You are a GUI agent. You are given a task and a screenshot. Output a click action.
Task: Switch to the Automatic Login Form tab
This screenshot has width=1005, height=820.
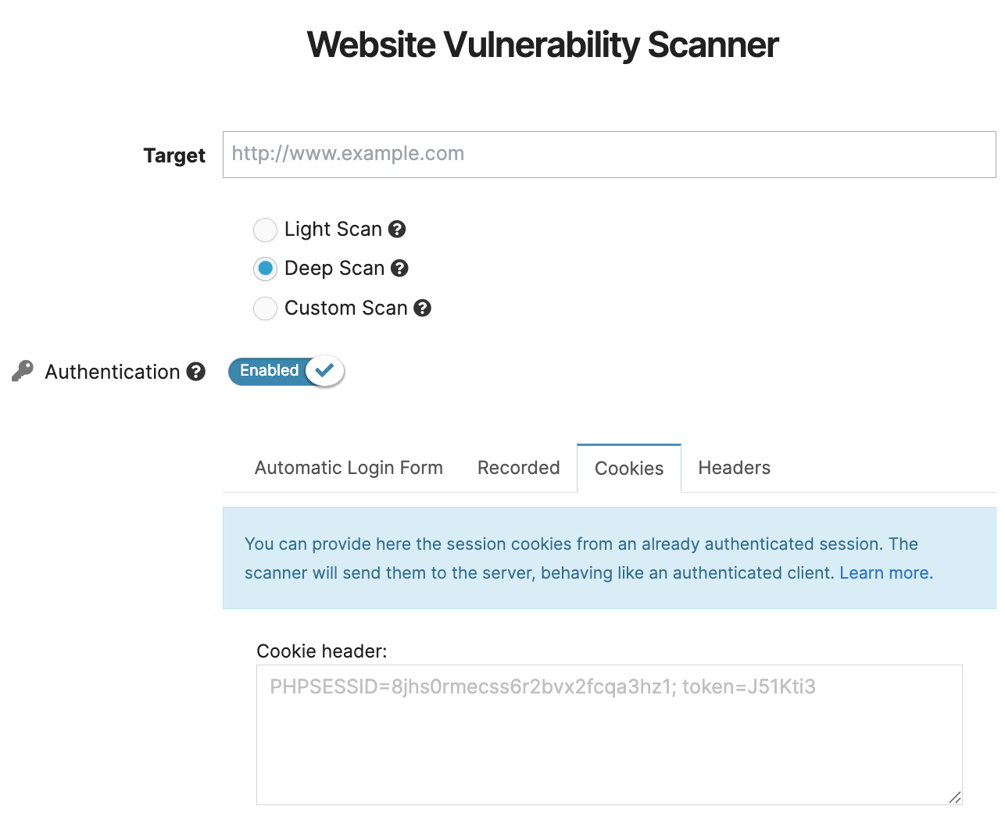348,467
